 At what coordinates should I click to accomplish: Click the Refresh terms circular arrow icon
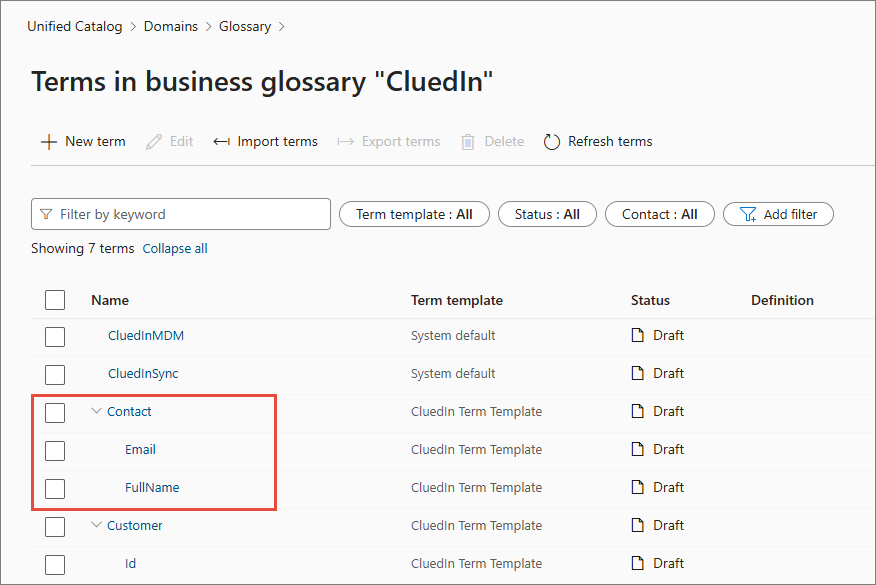(x=551, y=142)
